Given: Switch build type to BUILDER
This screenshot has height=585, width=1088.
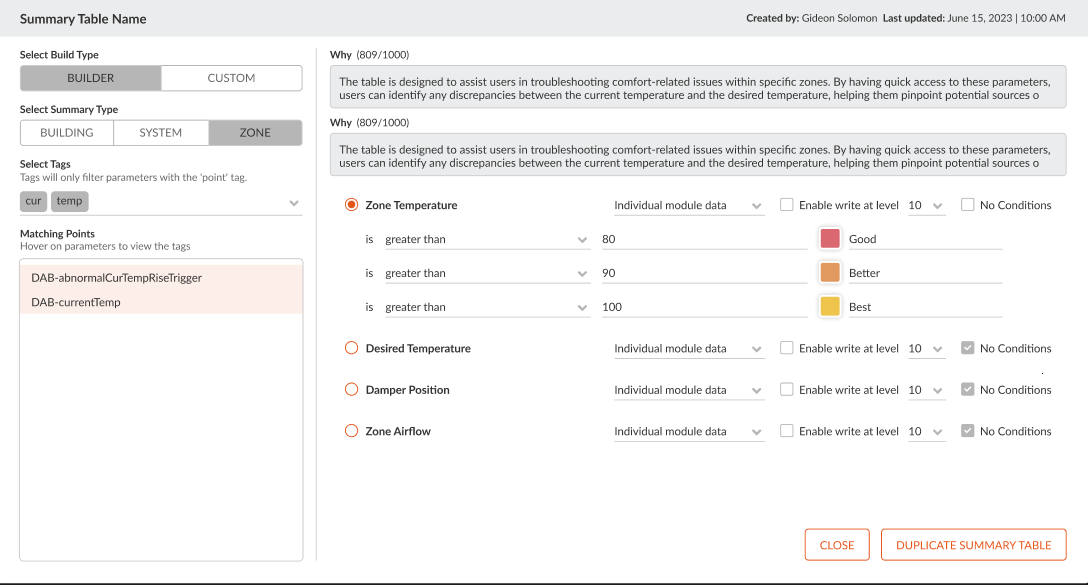Looking at the screenshot, I should pyautogui.click(x=89, y=77).
